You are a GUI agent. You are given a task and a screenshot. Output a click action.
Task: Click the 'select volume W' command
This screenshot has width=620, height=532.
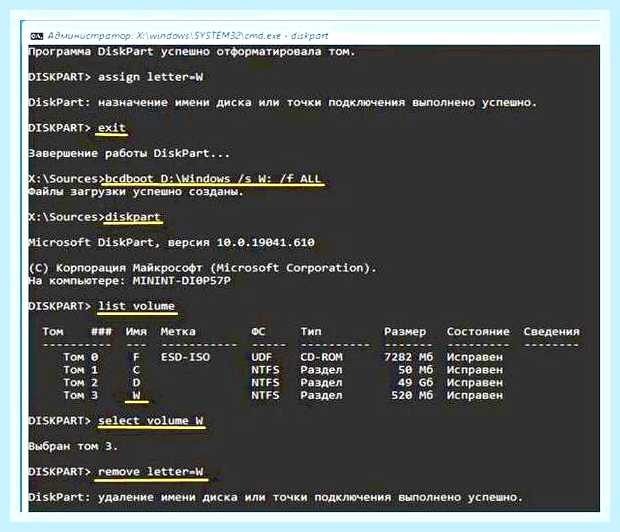tap(151, 420)
